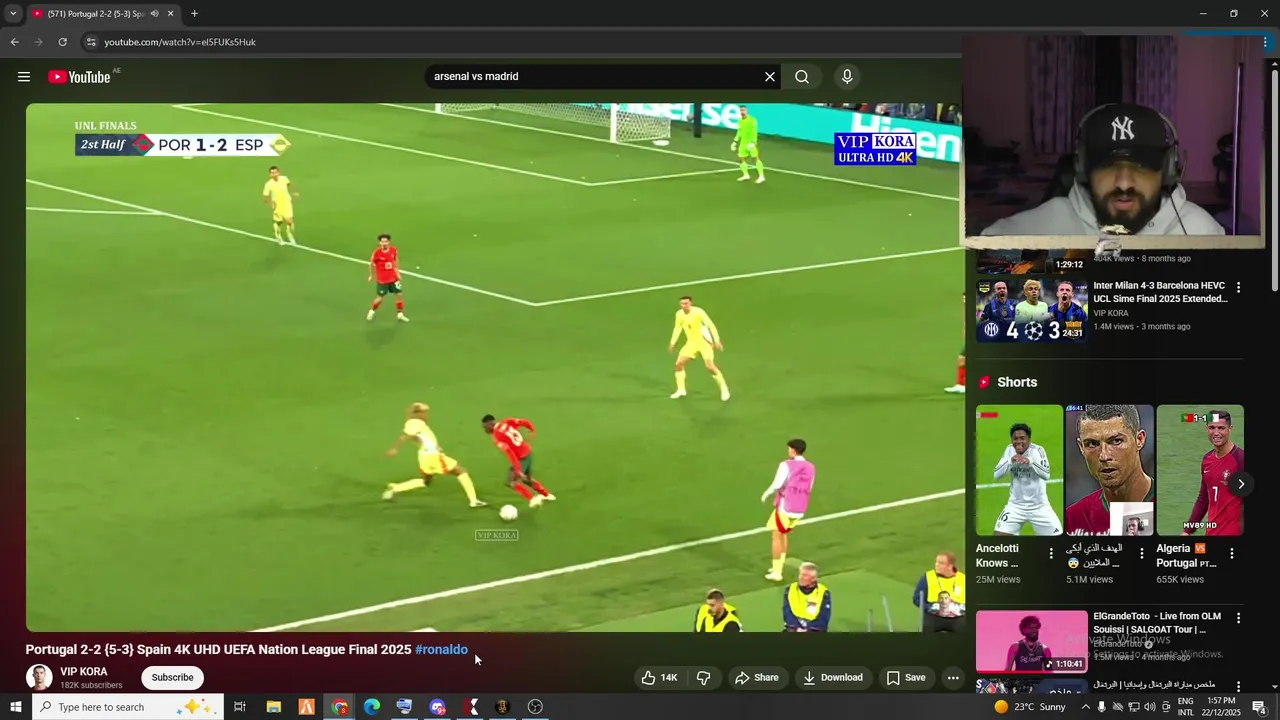Screen dimensions: 1280x720
Task: Go to the YouTube home logo
Action: (x=79, y=77)
